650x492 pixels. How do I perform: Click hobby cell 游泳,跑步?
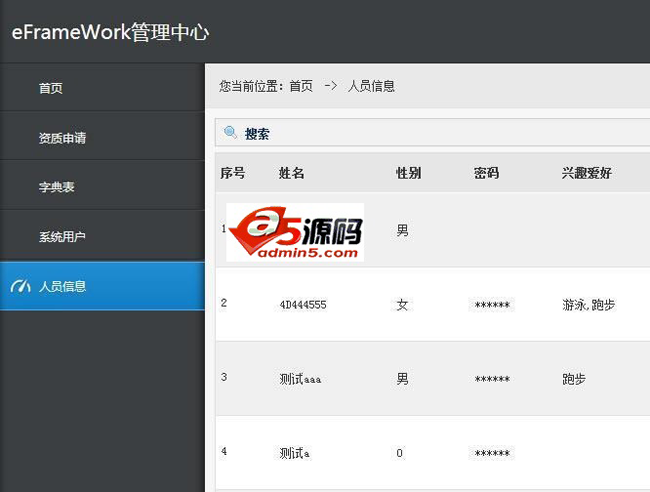[x=589, y=305]
